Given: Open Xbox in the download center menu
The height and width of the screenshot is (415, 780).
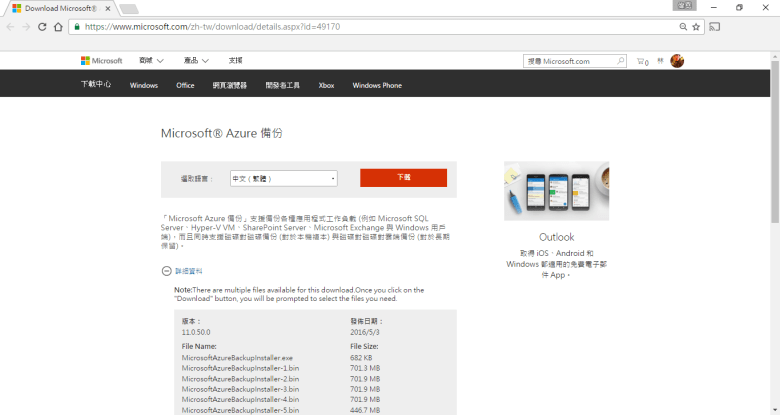Looking at the screenshot, I should click(x=326, y=85).
